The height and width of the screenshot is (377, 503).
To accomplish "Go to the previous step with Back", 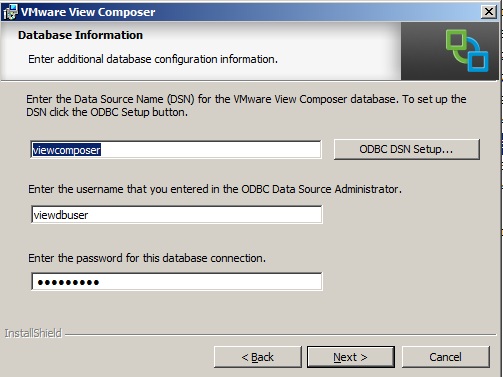I will point(258,357).
